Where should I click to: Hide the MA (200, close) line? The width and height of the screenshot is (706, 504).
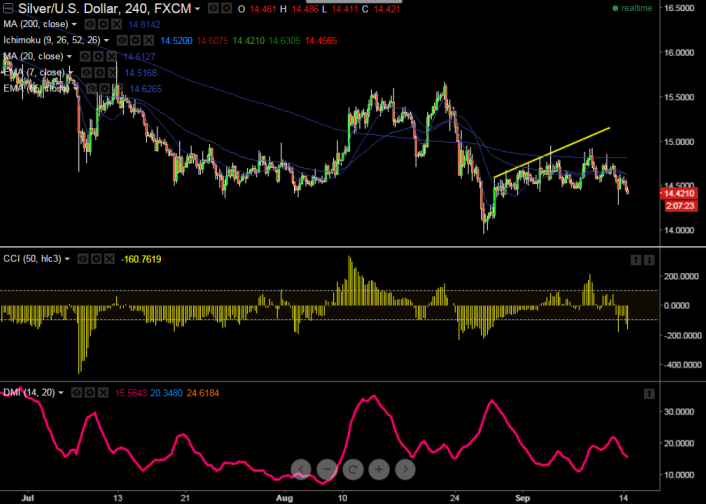pyautogui.click(x=90, y=24)
